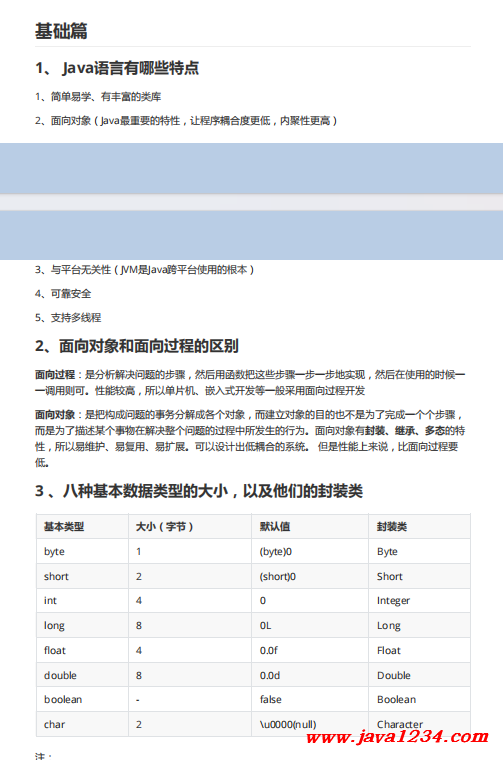503x760 pixels.
Task: Click the bold term '面向过程' starting its paragraph
Action: 55,375
